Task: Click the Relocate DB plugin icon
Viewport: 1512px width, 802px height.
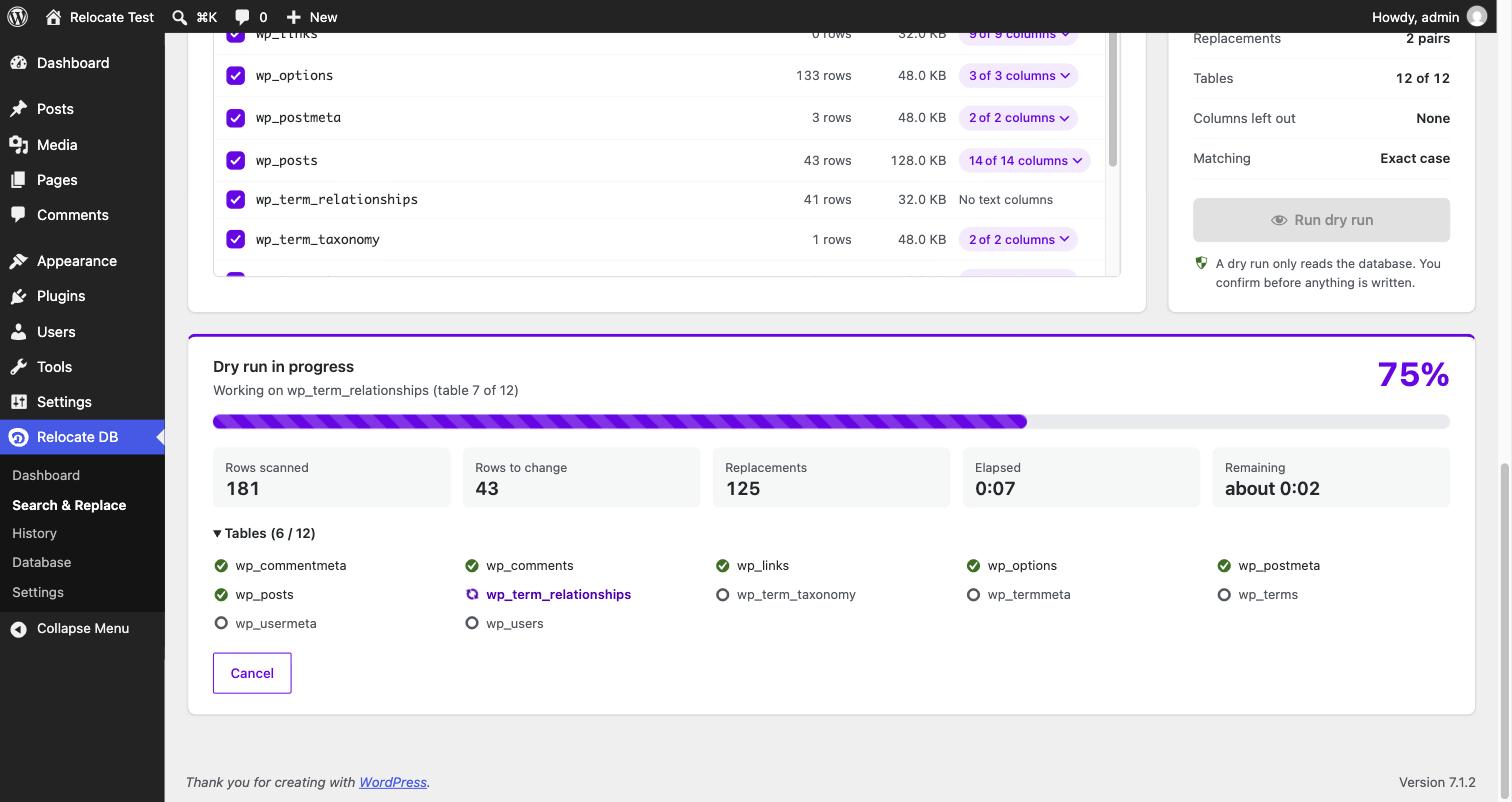Action: point(18,437)
